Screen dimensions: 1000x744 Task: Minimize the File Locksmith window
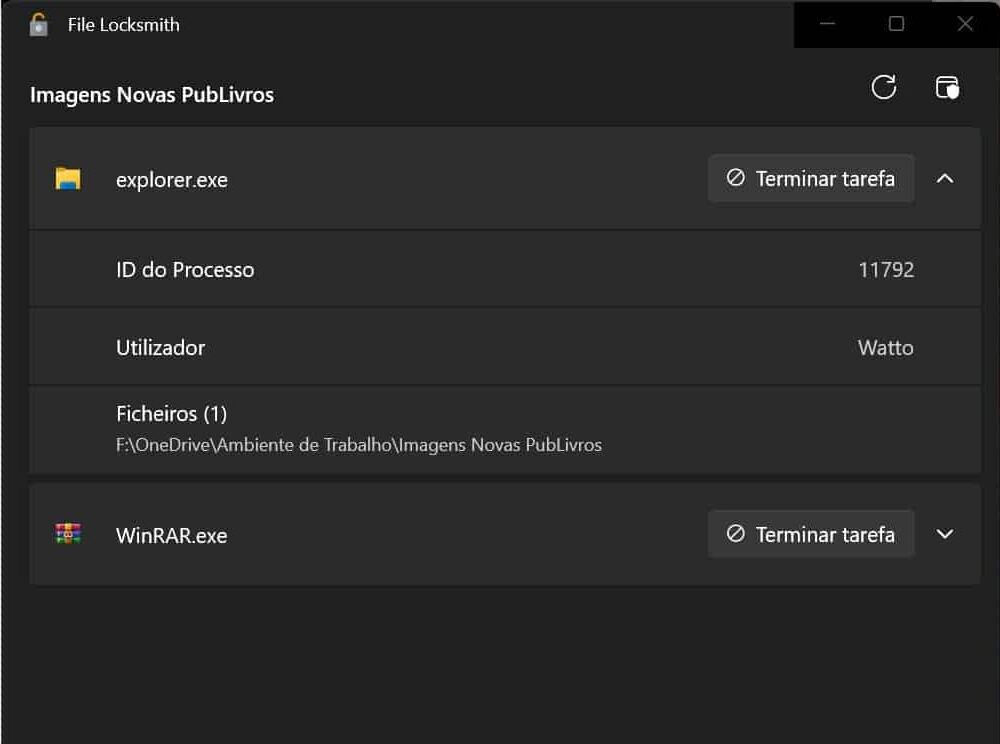tap(827, 24)
